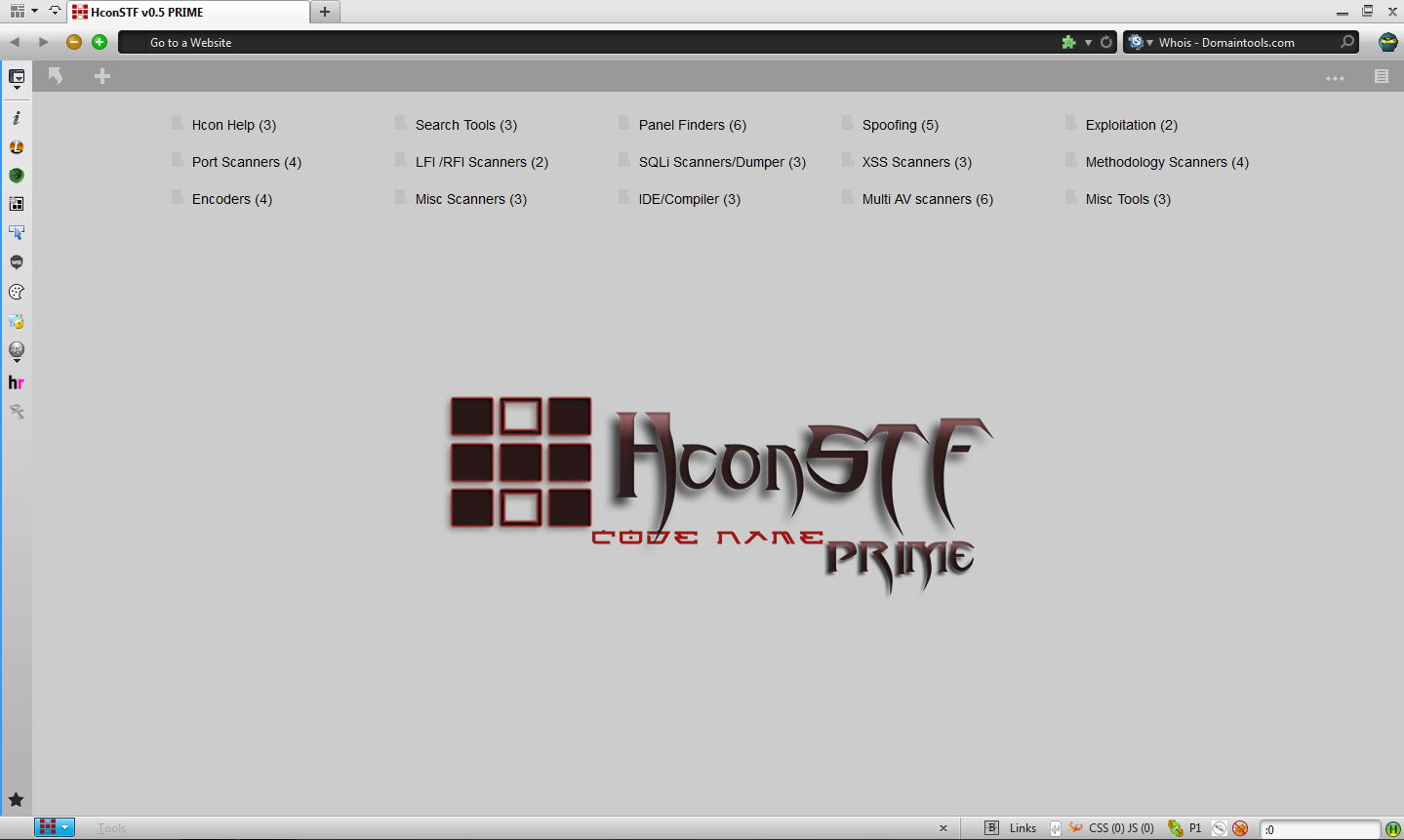Click the pink hr sidebar icon
The image size is (1404, 840).
tap(16, 381)
